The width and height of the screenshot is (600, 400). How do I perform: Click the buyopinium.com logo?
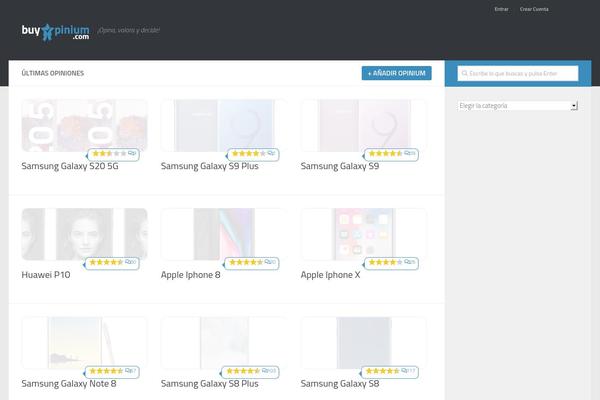coord(55,32)
